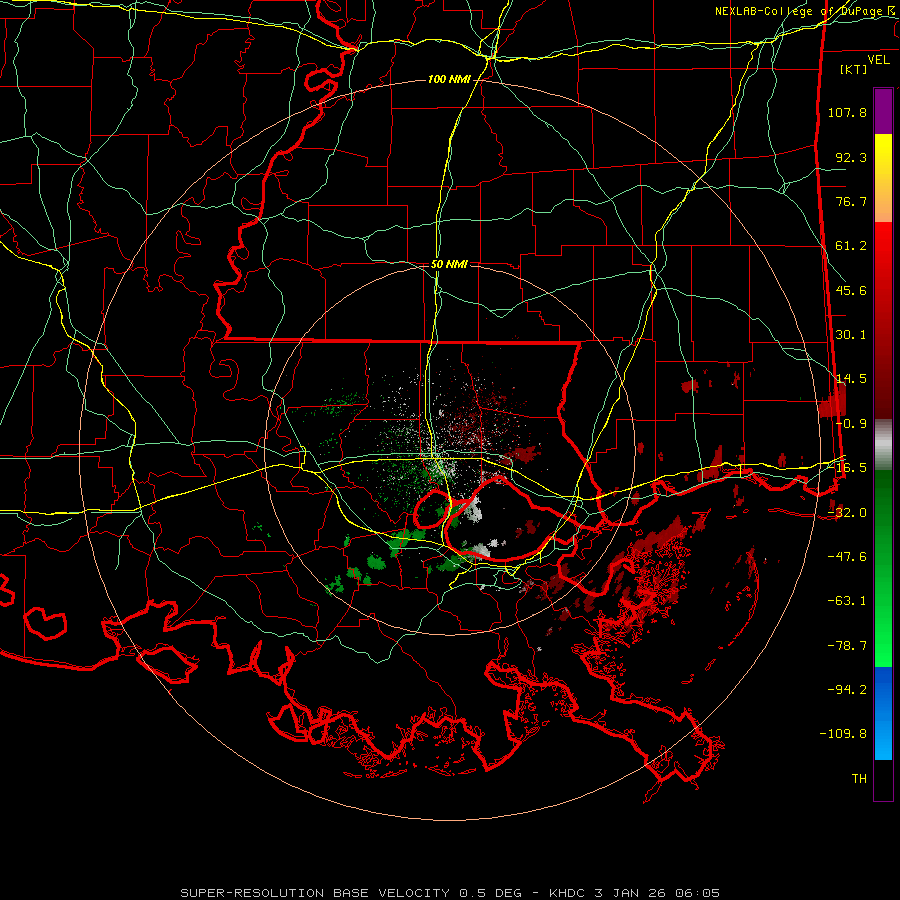Click the 14.5 velocity scale value
Viewport: 900px width, 900px height.
pyautogui.click(x=851, y=379)
